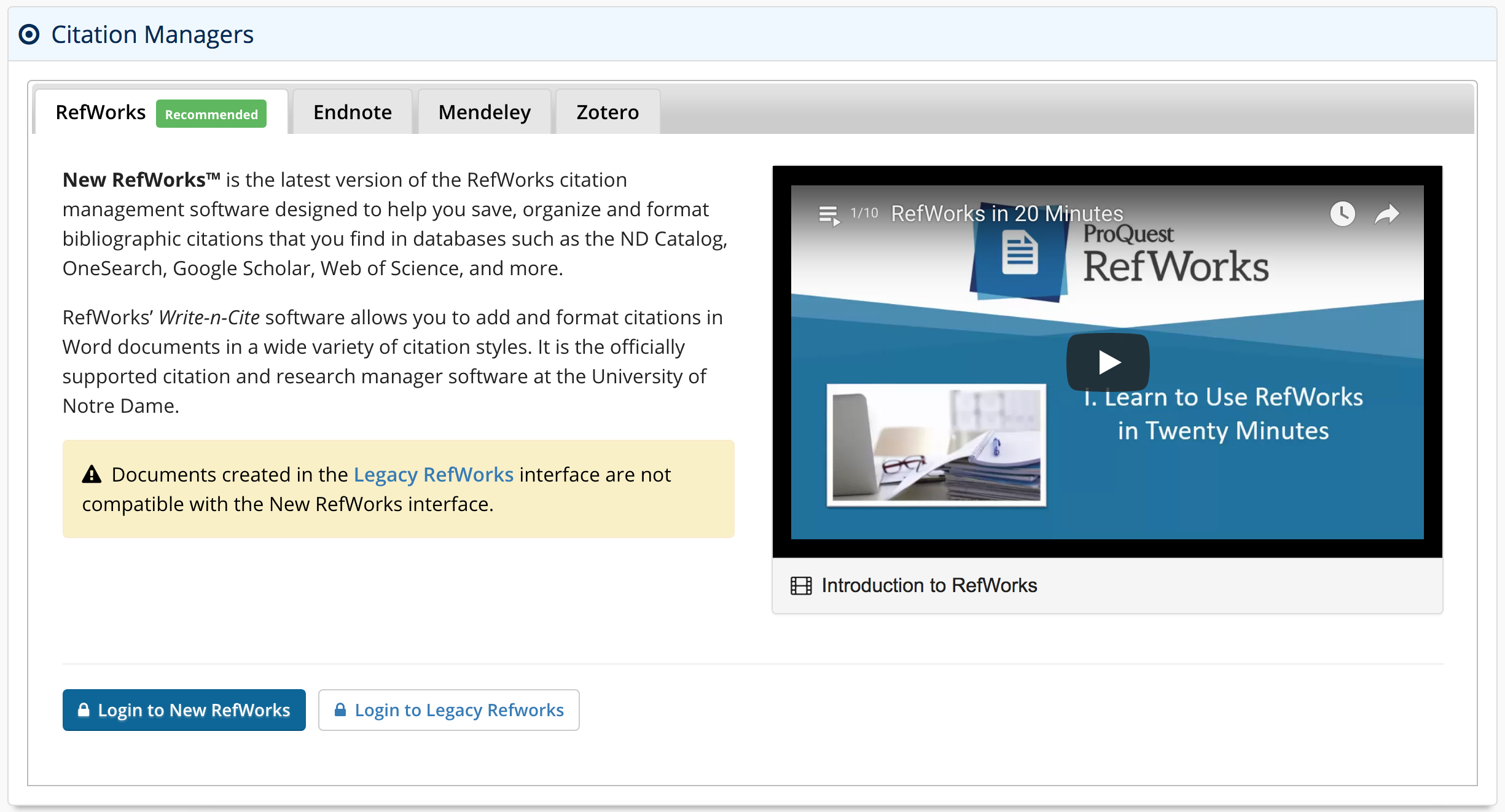1505x812 pixels.
Task: Switch to the Mendeley tab
Action: 485,112
